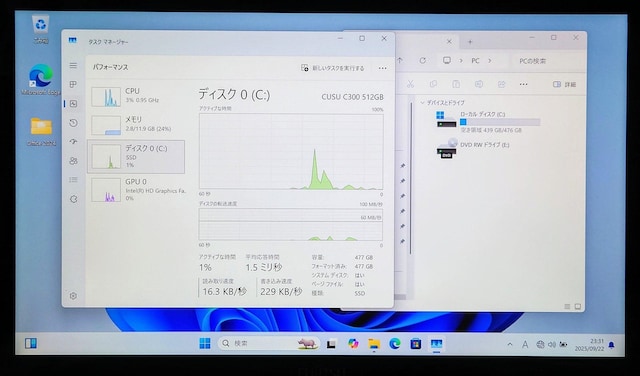Click 平均応答時間 1.5 ミリ秒 value
This screenshot has height=376, width=640.
(263, 267)
